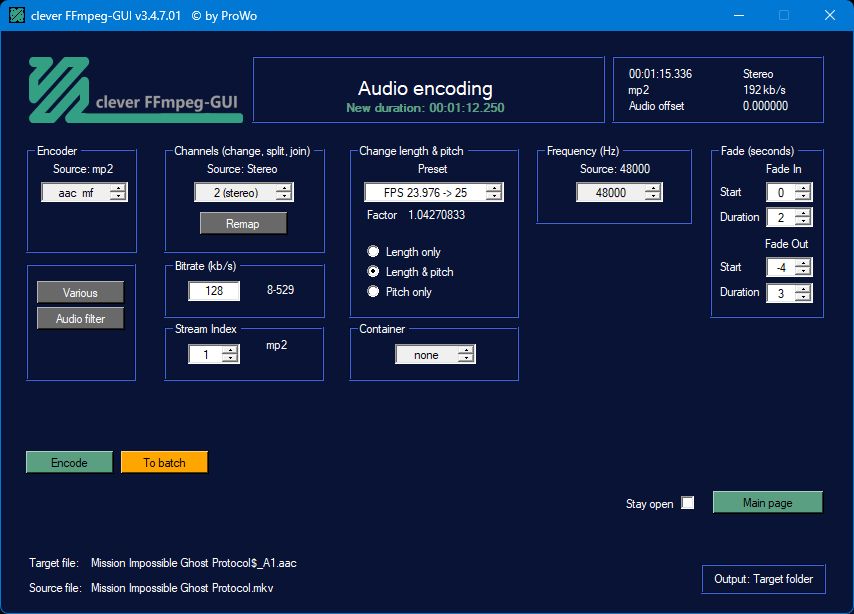Image resolution: width=854 pixels, height=614 pixels.
Task: Click the Fade Out Start -4 field
Action: coord(780,268)
